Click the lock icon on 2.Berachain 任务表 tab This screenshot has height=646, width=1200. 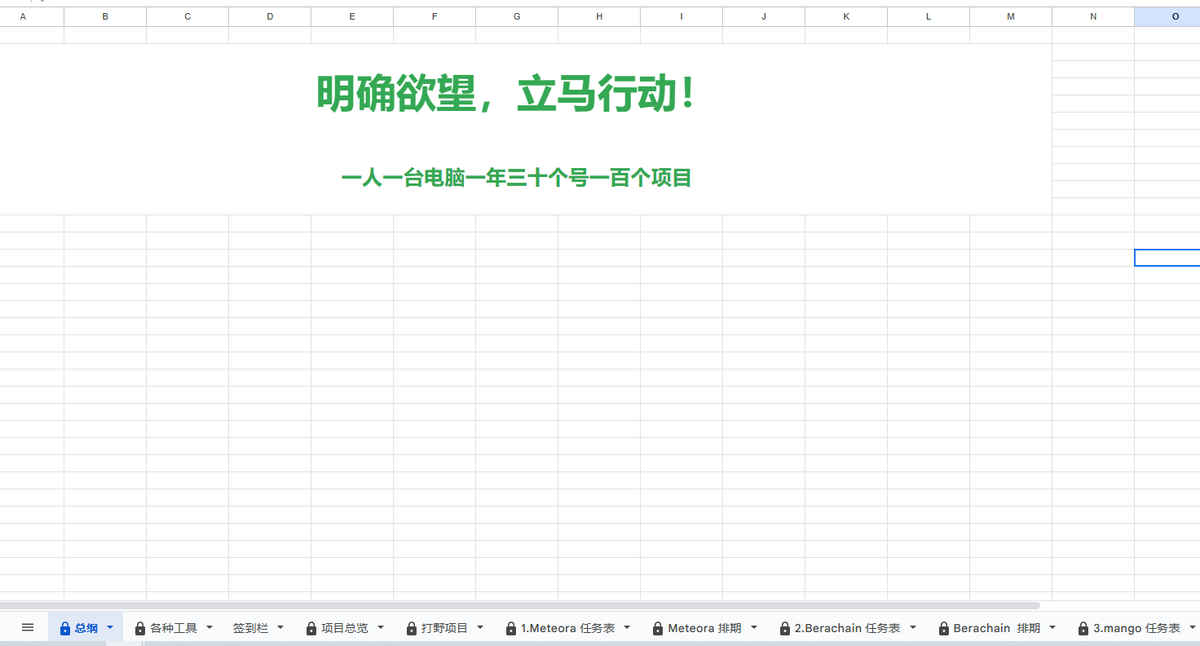point(785,628)
